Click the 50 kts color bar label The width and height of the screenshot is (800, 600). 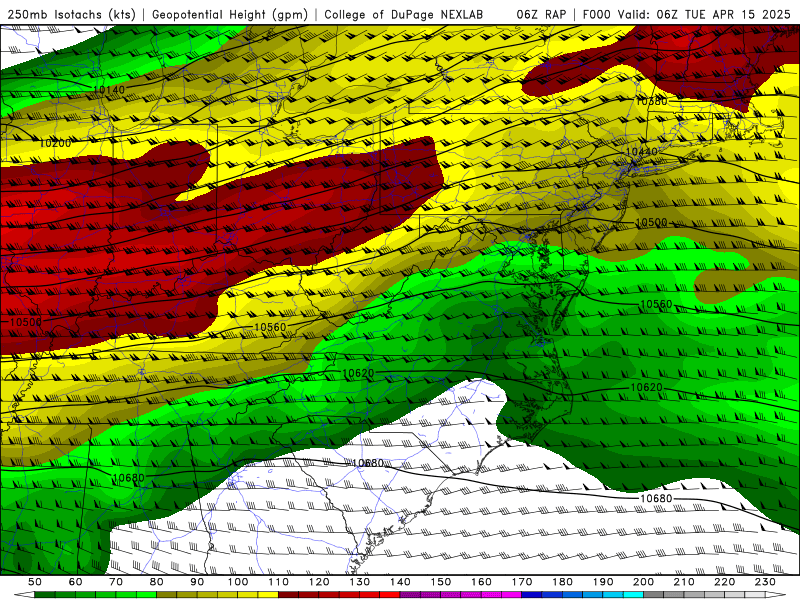tap(35, 582)
